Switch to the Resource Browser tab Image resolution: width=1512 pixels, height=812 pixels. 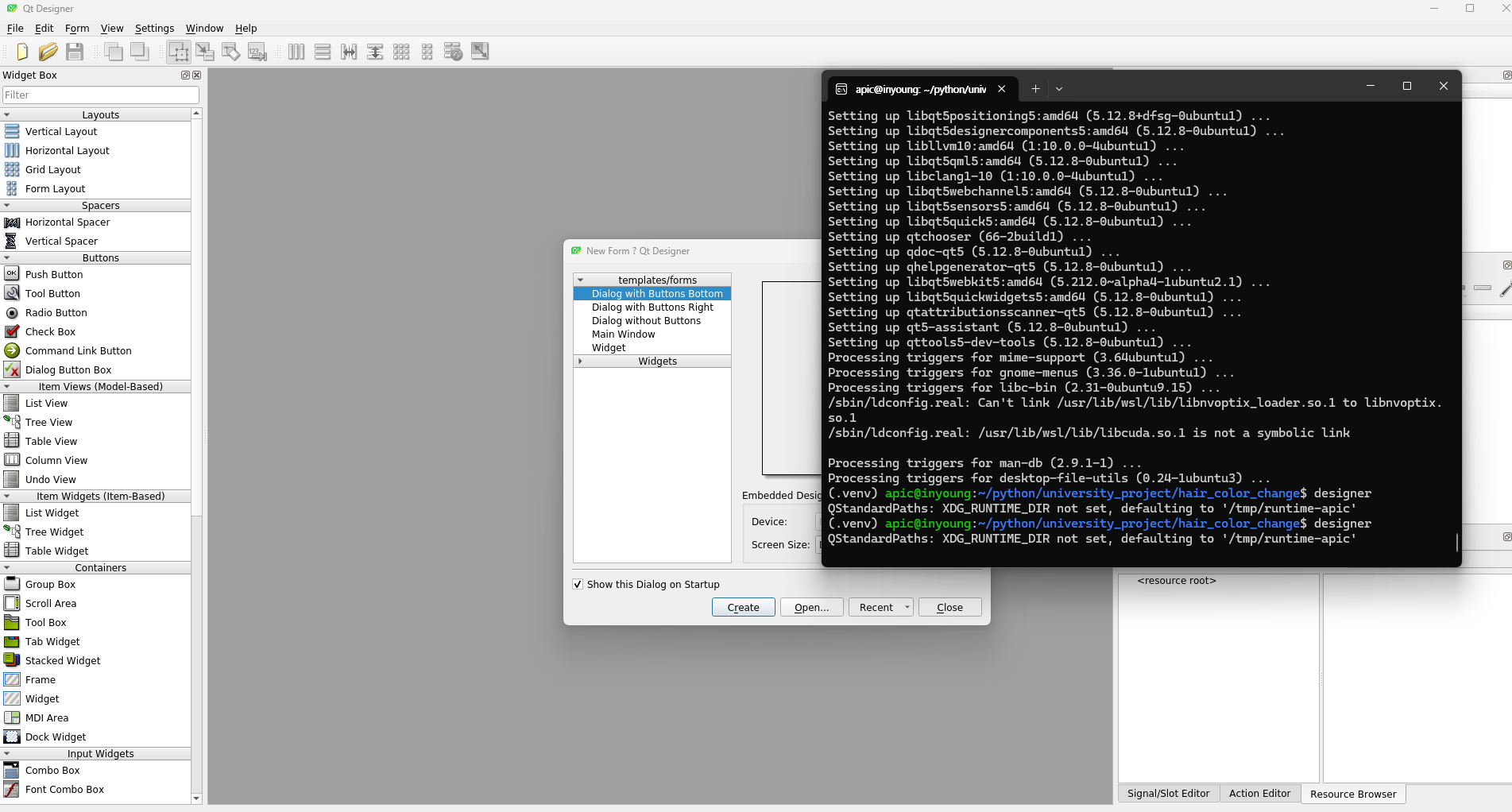tap(1353, 794)
